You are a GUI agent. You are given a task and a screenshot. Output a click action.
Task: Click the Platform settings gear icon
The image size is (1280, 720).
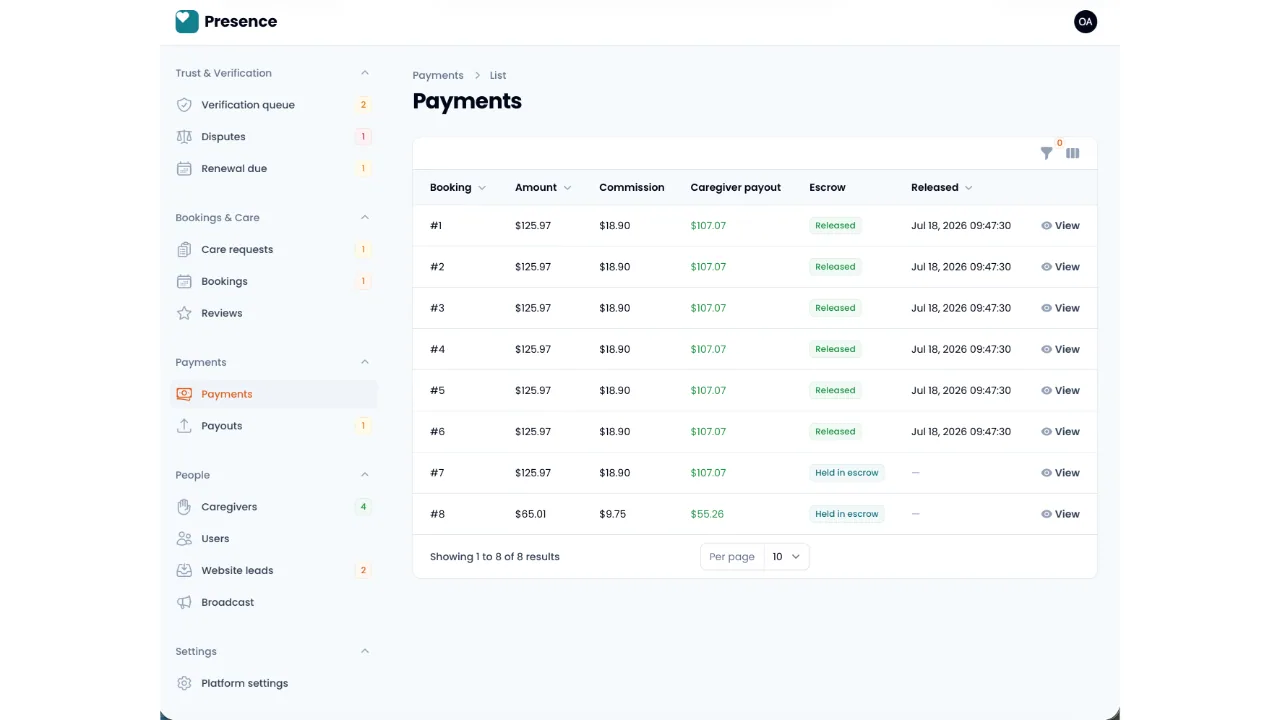click(184, 684)
